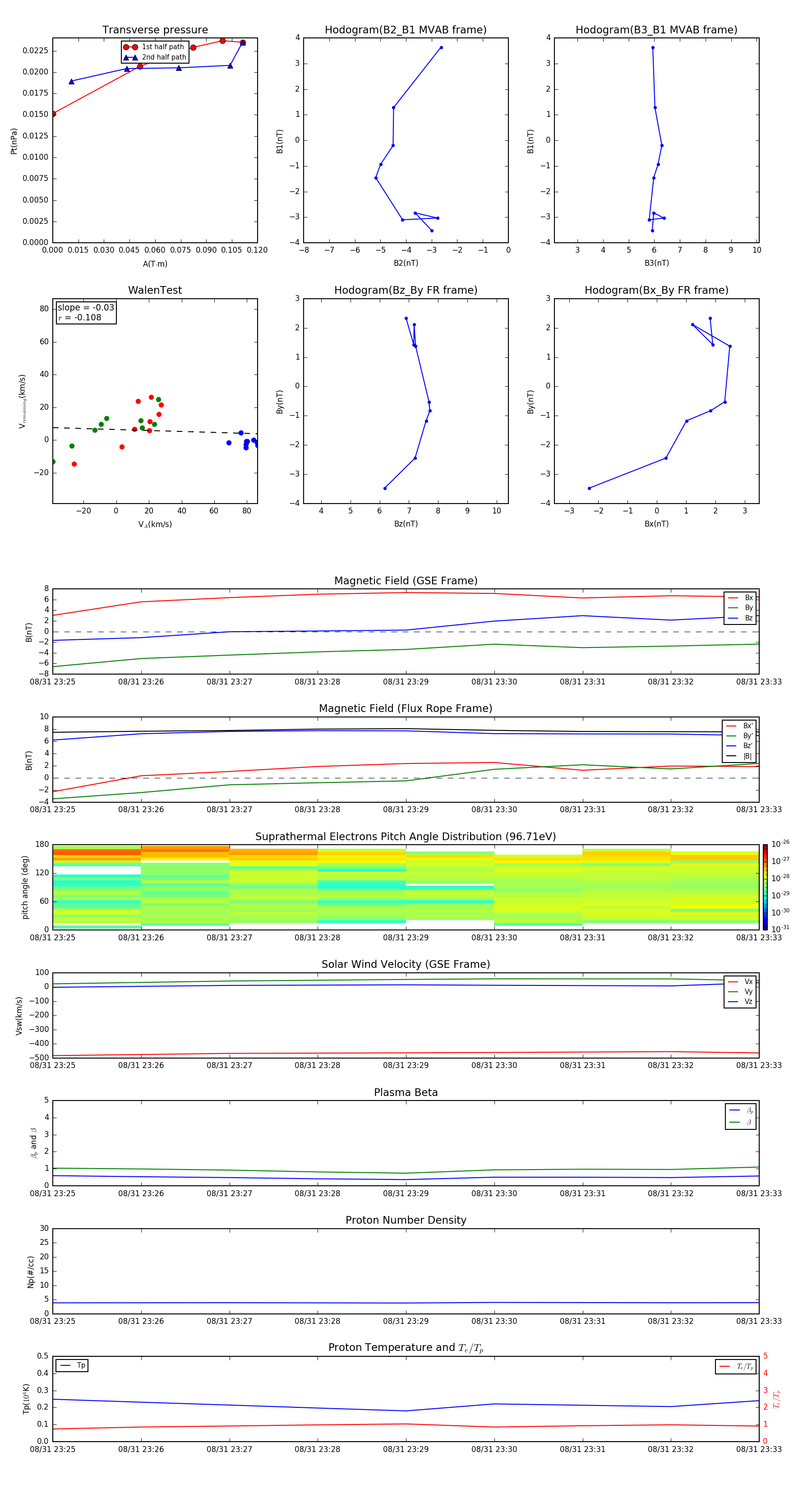This screenshot has height=1489, width=812.
Task: Click the "V_remaining(km/s)" y-axis label
Action: pyautogui.click(x=22, y=401)
